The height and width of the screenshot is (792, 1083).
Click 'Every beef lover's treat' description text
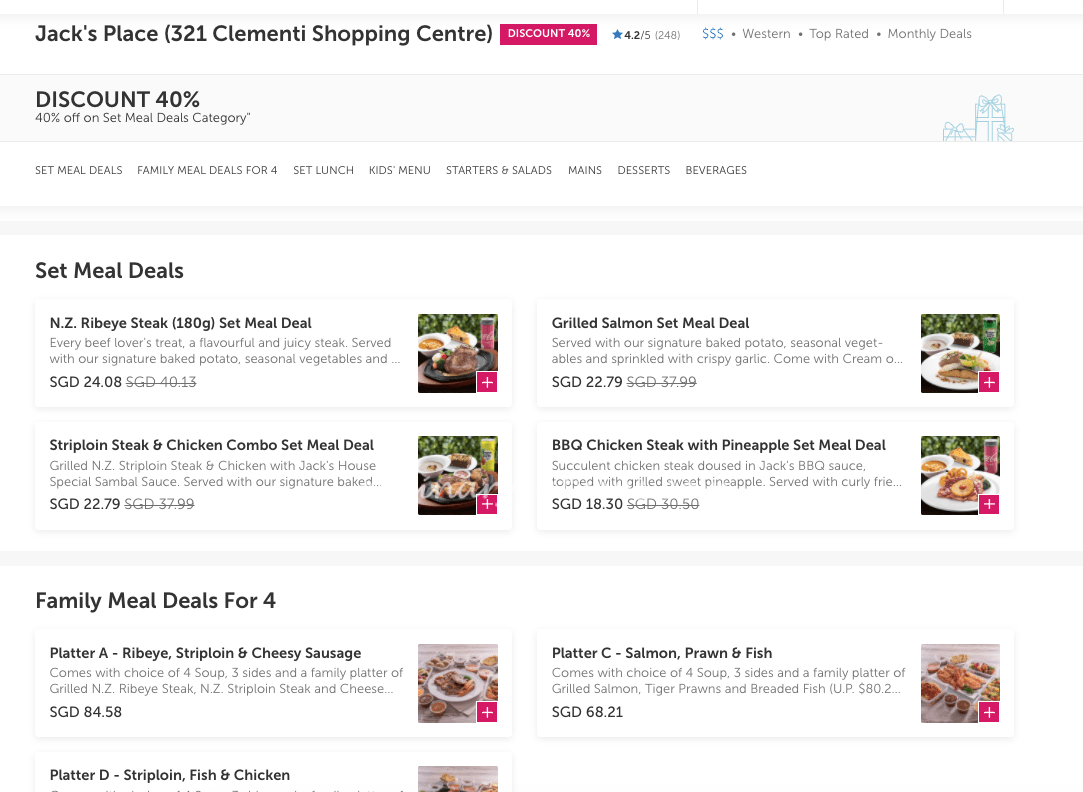[x=225, y=351]
